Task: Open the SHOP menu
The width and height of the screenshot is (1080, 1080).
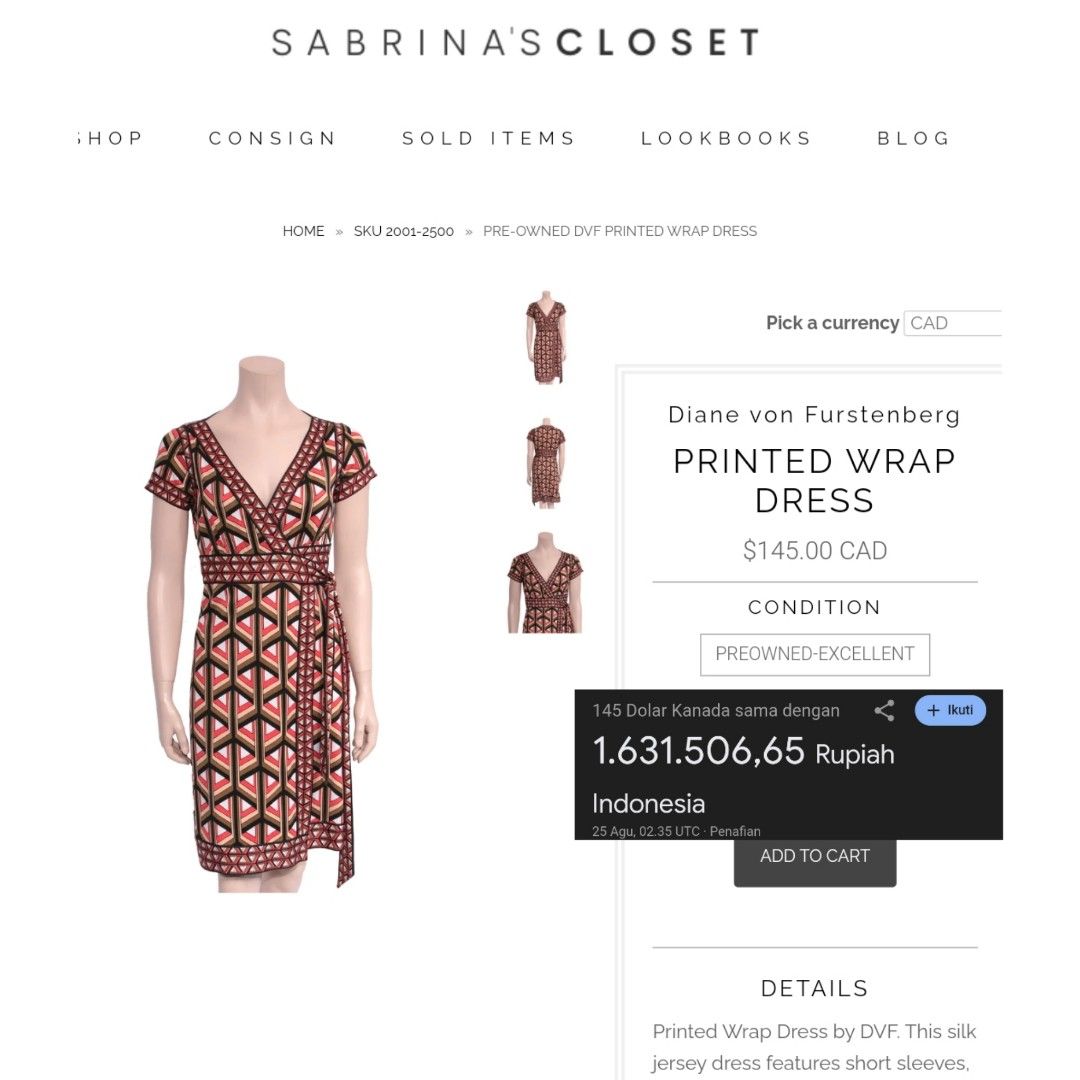Action: 110,138
